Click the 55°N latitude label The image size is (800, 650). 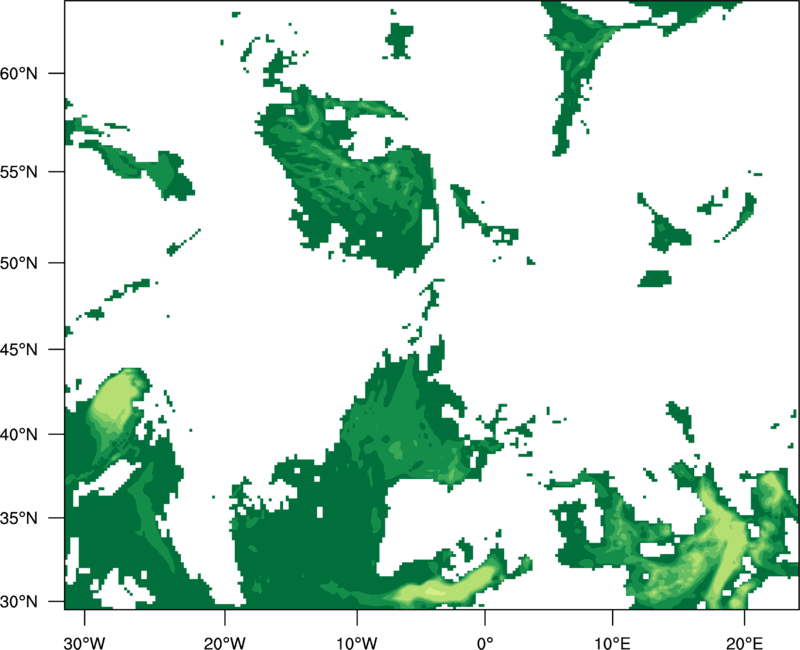[19, 172]
